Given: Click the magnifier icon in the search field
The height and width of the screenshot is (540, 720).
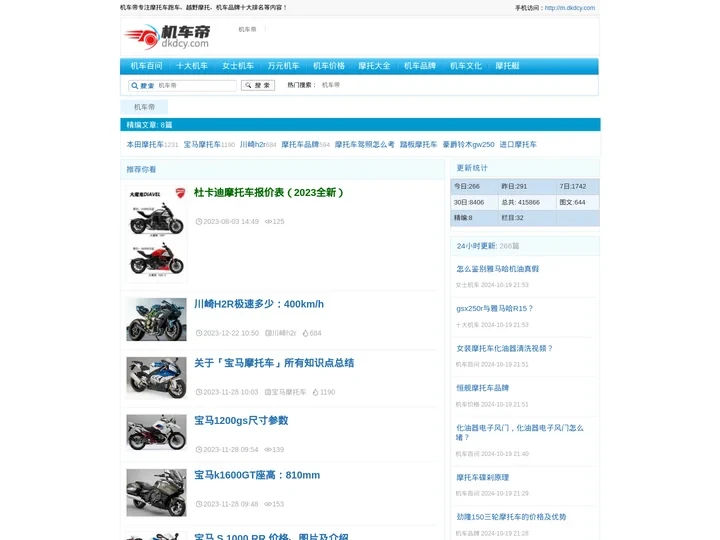Looking at the screenshot, I should (x=134, y=86).
